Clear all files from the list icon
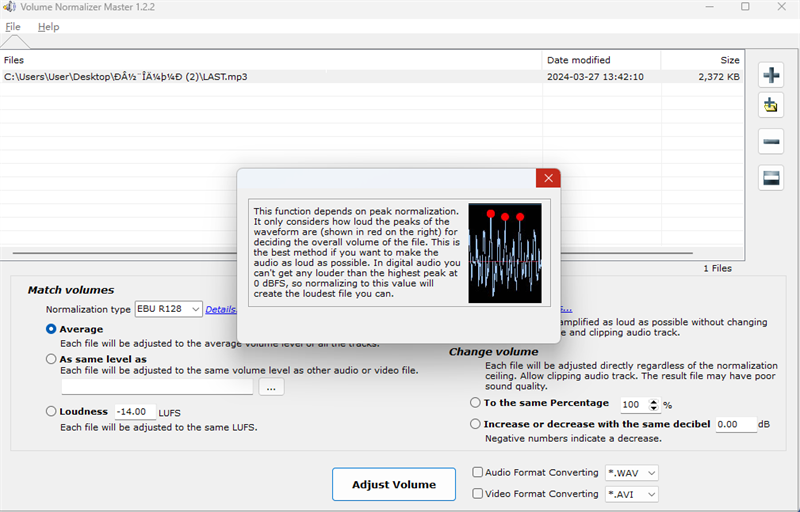The height and width of the screenshot is (512, 800). [771, 177]
